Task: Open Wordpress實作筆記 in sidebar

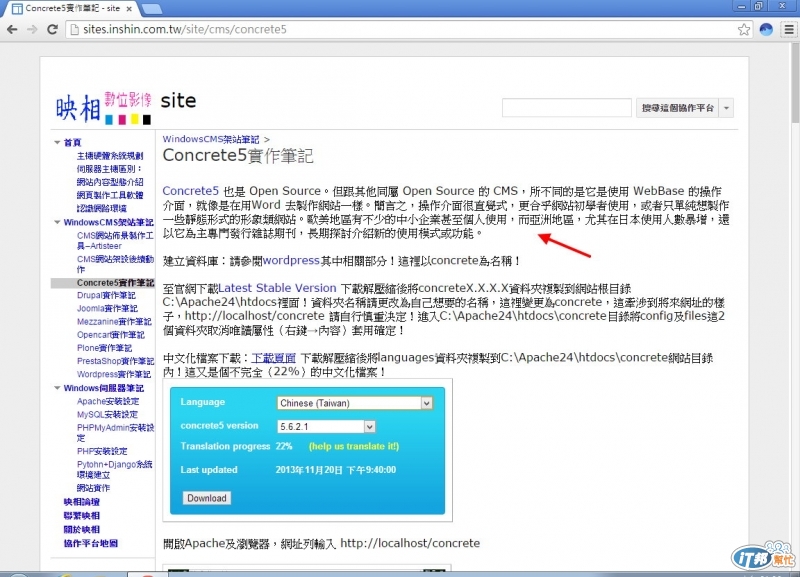Action: click(114, 374)
